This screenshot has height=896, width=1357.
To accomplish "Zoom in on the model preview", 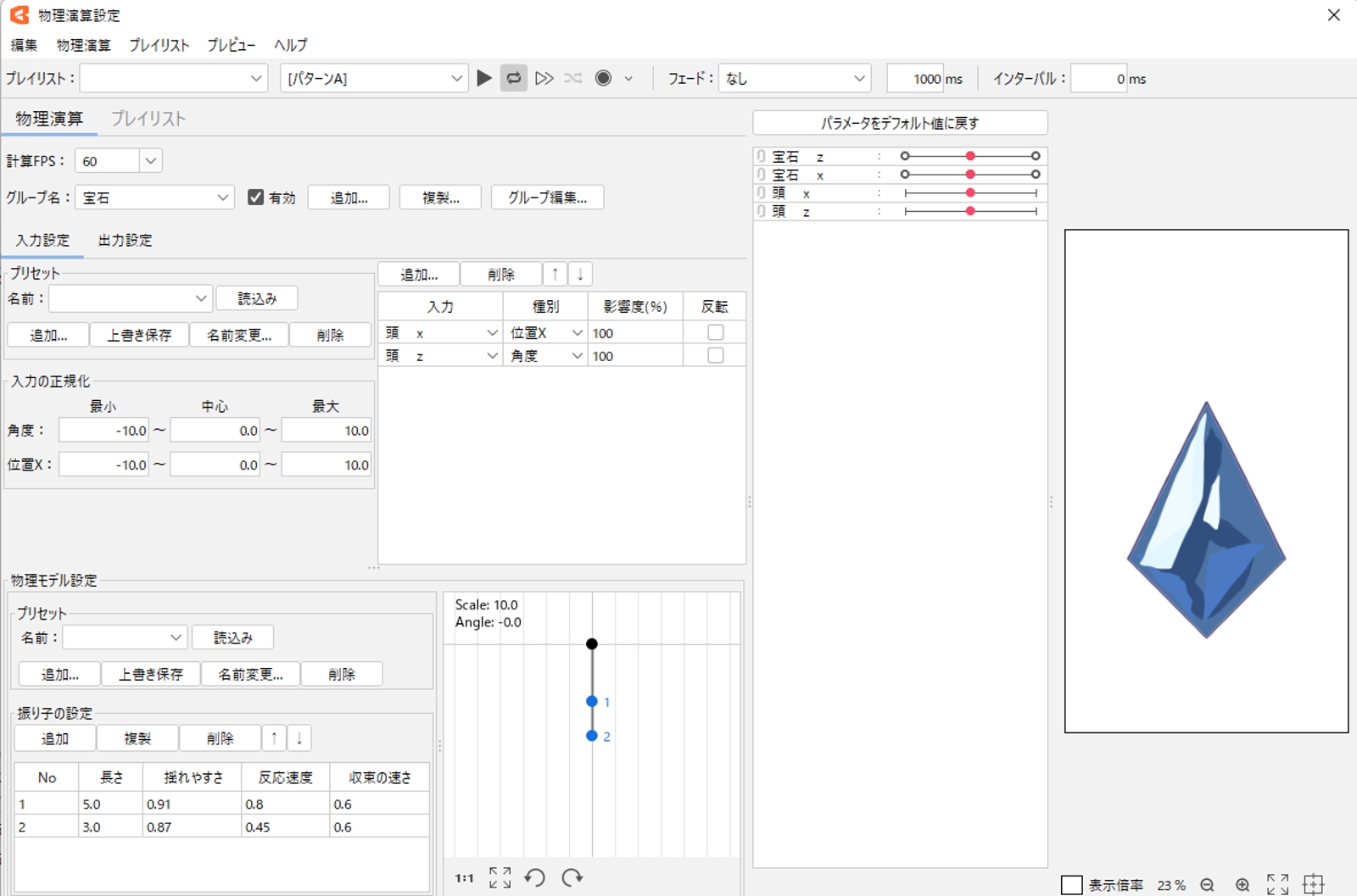I will tap(1243, 885).
